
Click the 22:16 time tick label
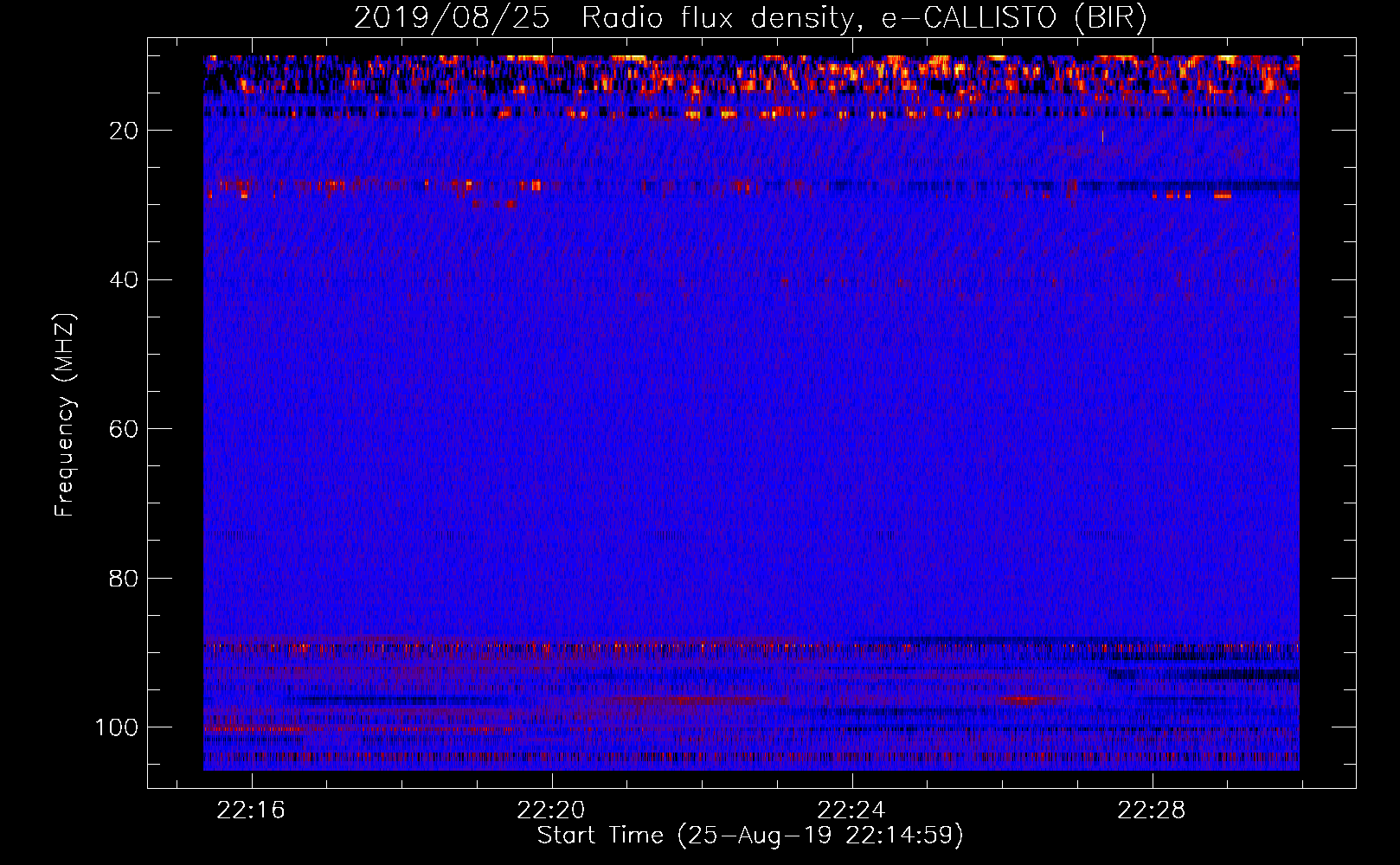coord(251,811)
